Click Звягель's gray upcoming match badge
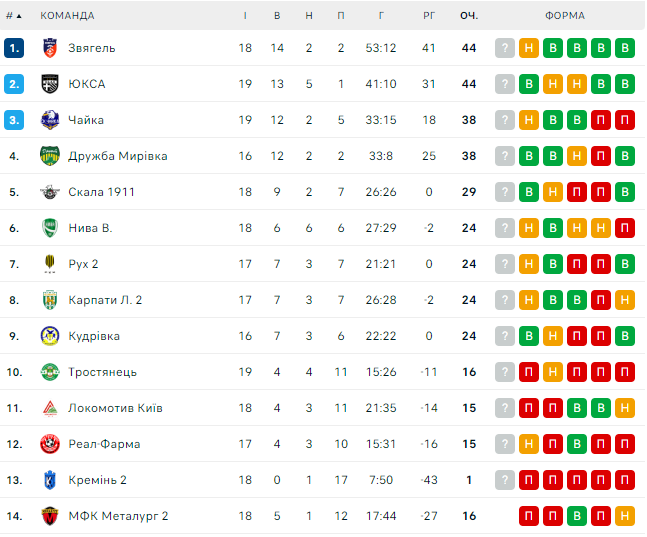Viewport: 647px width, 537px height. (x=505, y=48)
